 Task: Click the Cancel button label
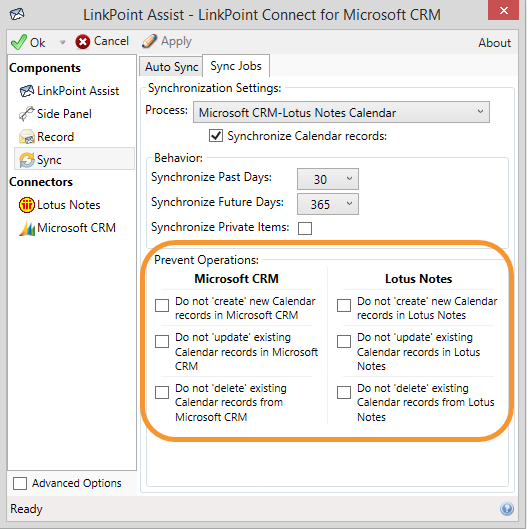pos(111,41)
